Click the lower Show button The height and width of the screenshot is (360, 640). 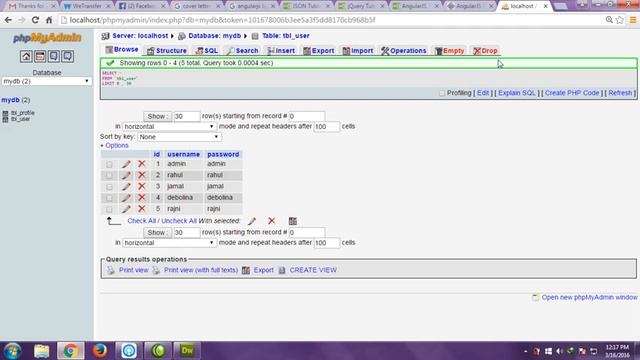157,233
